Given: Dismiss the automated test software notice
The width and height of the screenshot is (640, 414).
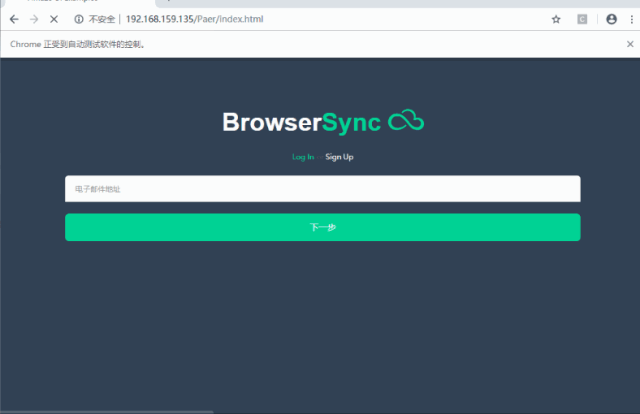Looking at the screenshot, I should [630, 44].
